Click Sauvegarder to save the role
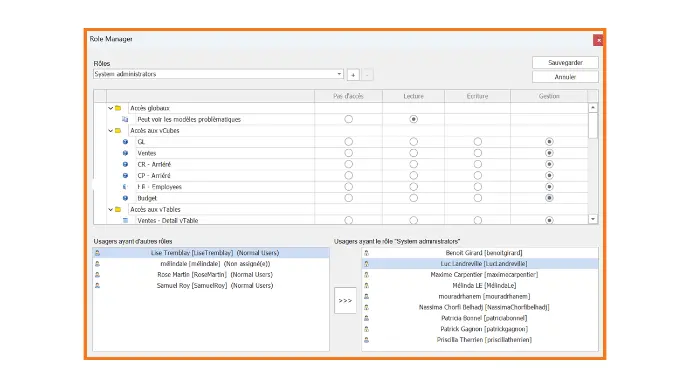 pyautogui.click(x=565, y=62)
